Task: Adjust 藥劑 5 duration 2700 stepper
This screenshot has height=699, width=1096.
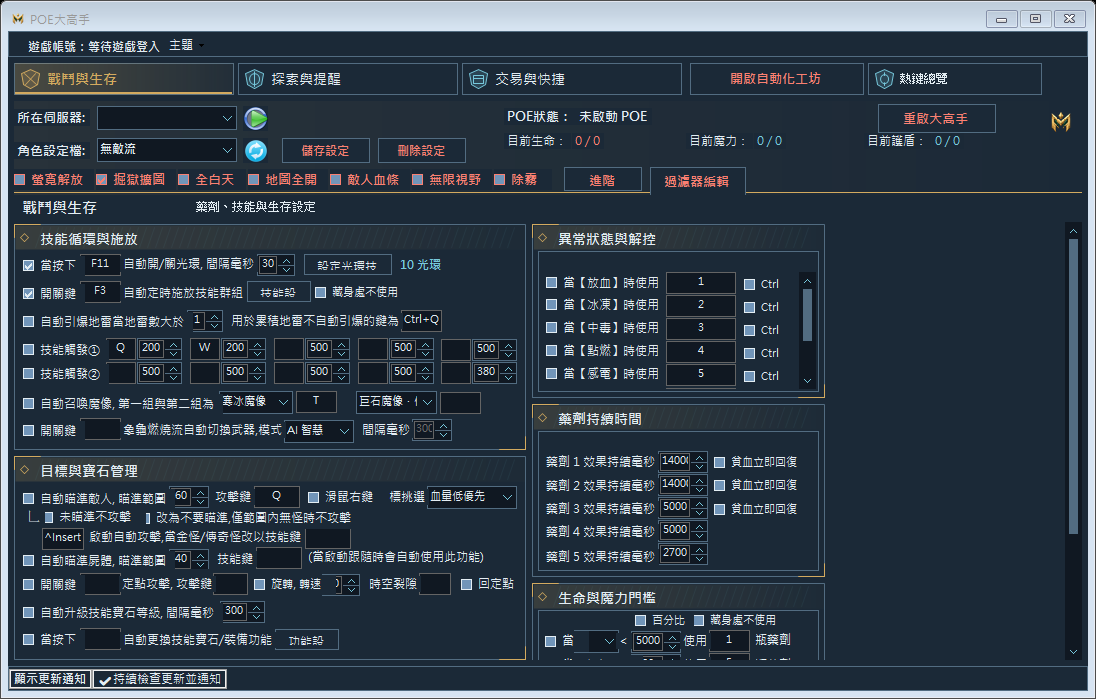Action: 700,554
